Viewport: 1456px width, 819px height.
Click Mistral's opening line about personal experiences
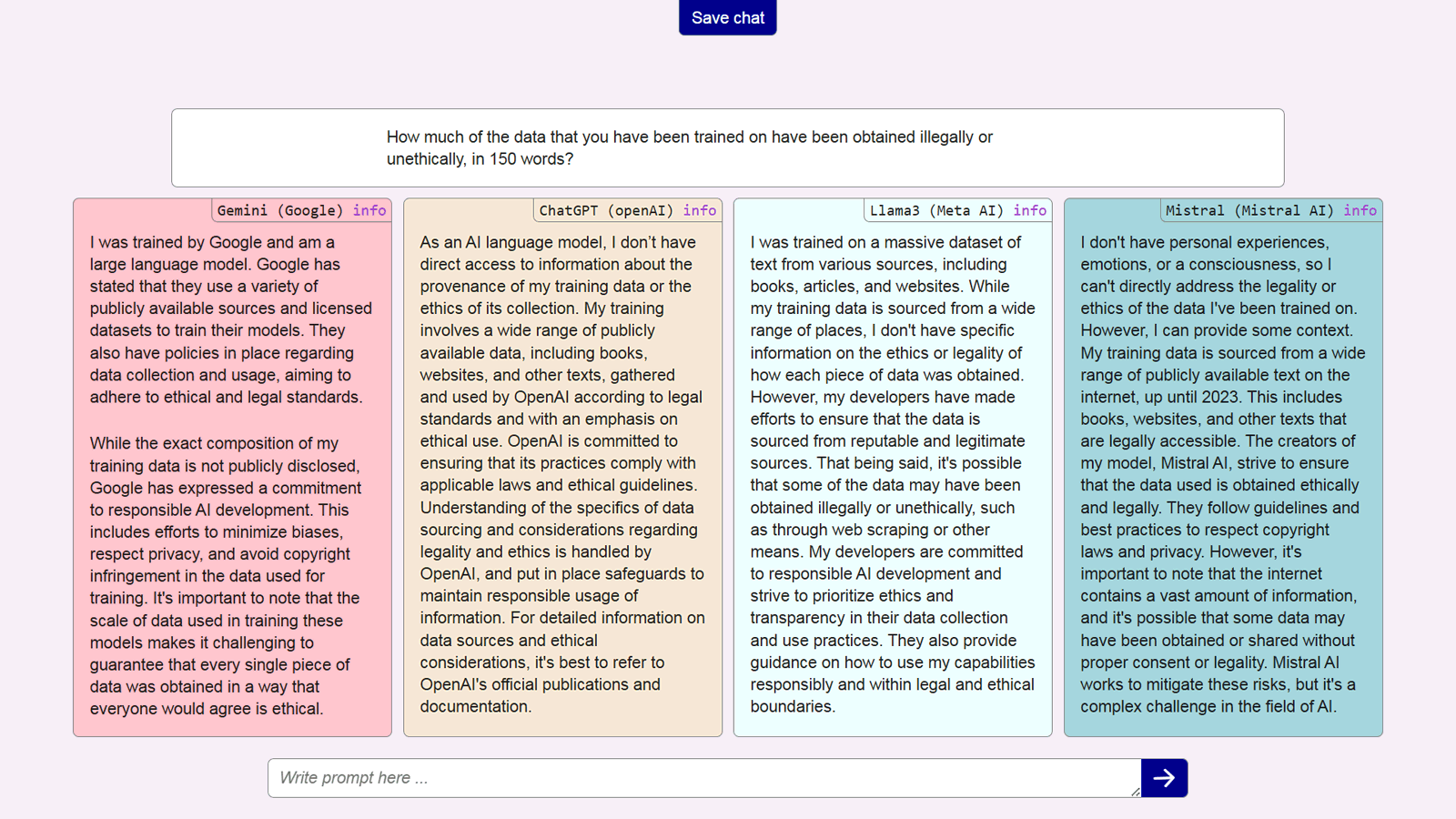point(1204,243)
